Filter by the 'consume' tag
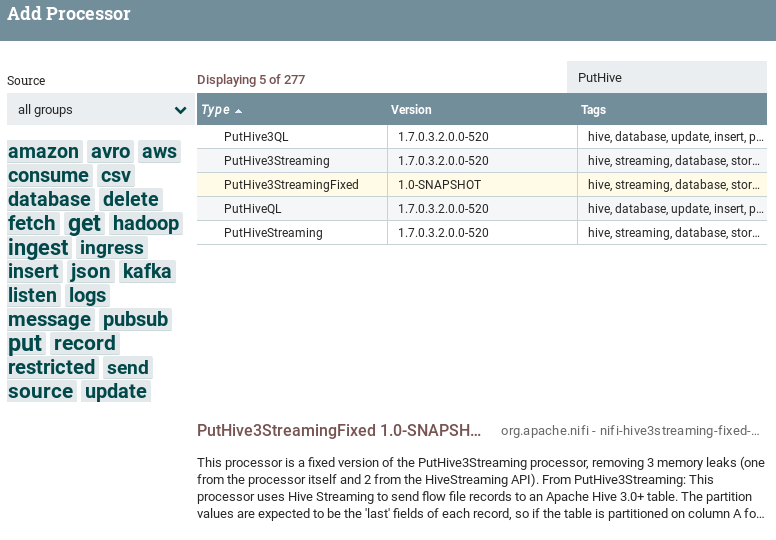This screenshot has width=776, height=540. 48,175
